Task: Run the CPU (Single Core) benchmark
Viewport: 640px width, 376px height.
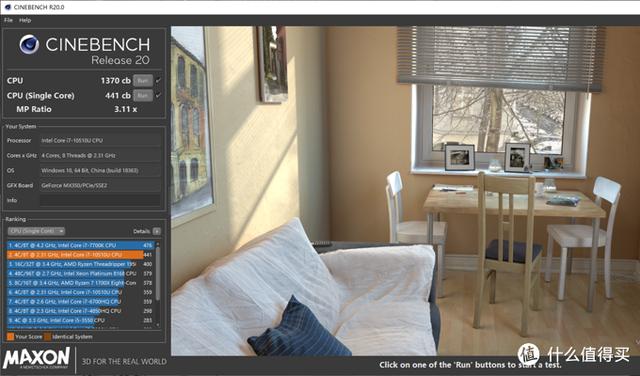Action: (x=143, y=96)
